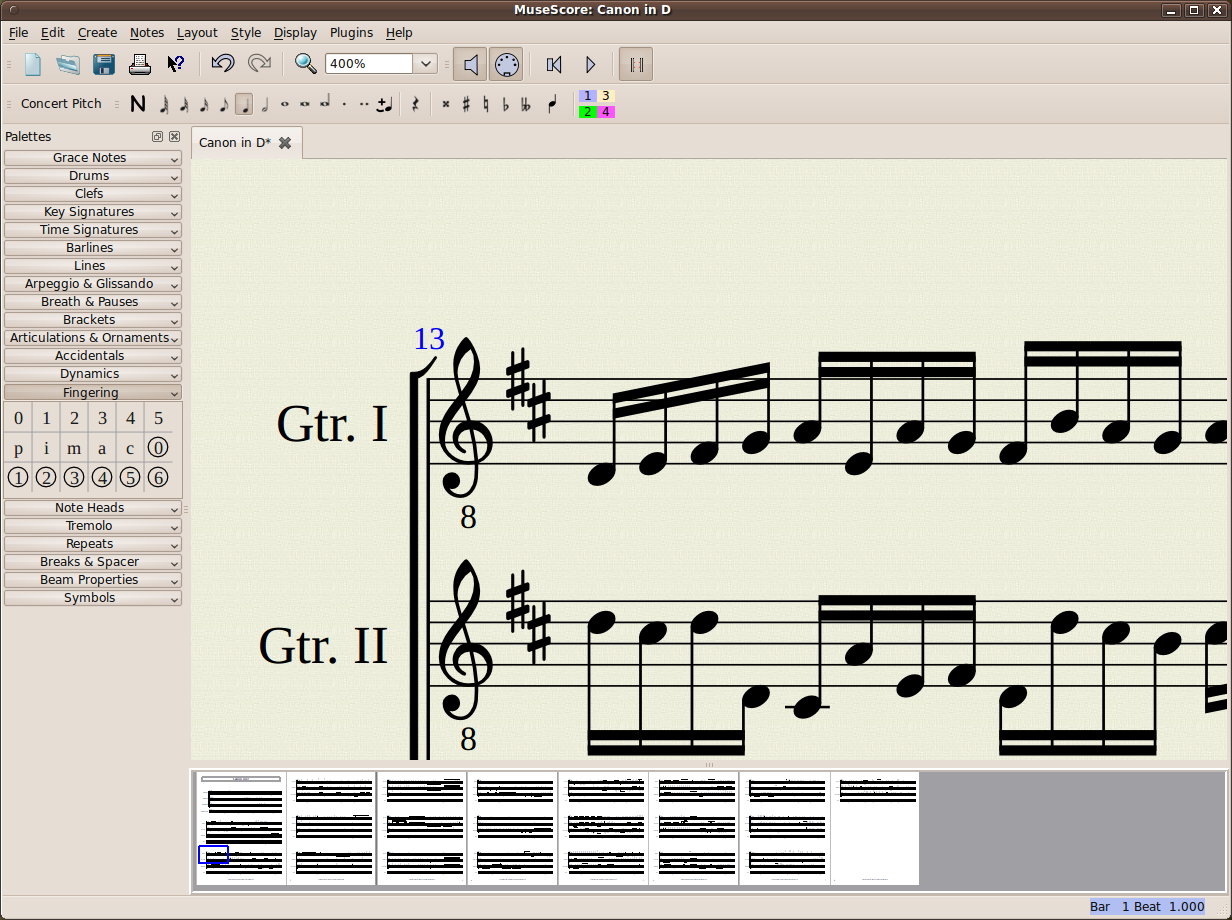This screenshot has width=1232, height=920.
Task: Select the rest input icon
Action: [x=413, y=103]
